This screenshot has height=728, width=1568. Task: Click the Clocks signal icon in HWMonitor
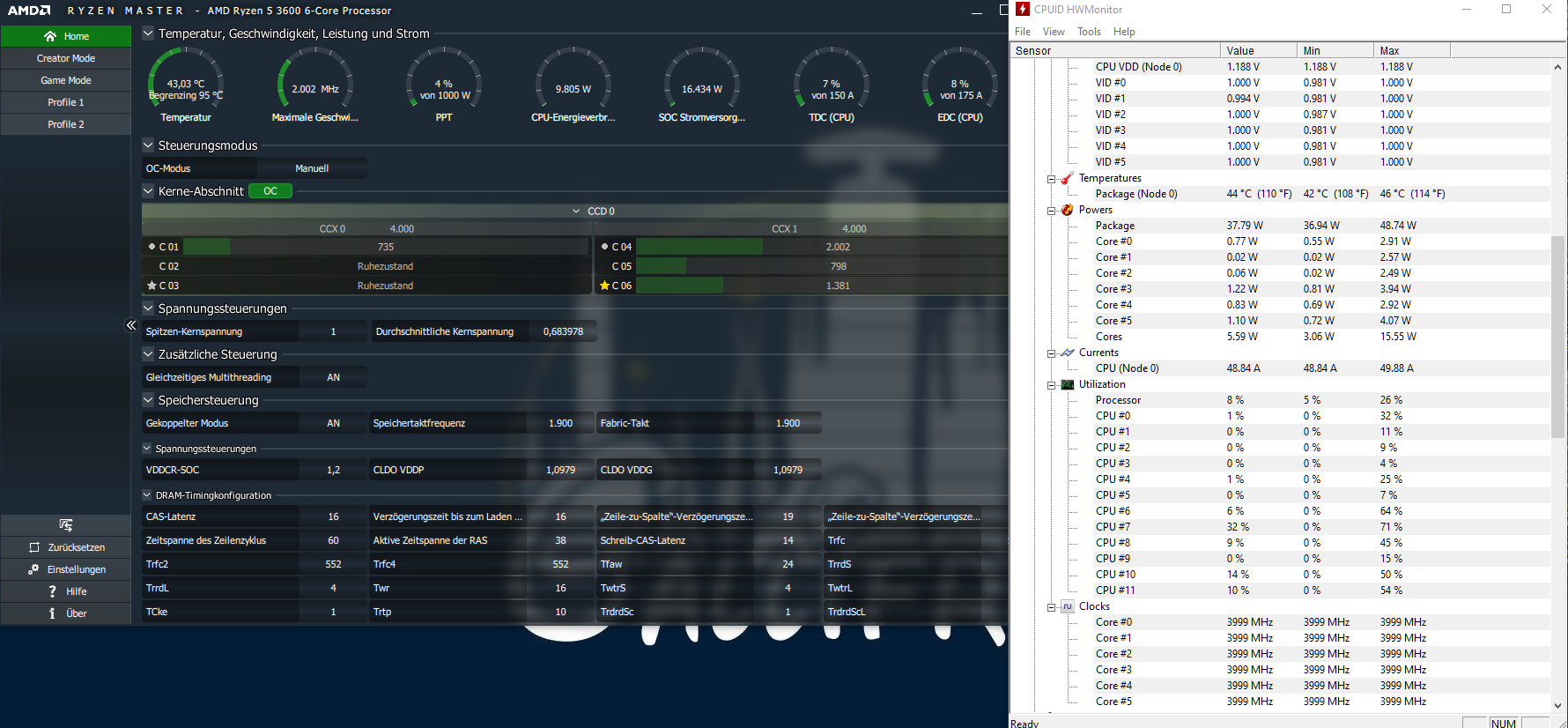click(x=1067, y=606)
